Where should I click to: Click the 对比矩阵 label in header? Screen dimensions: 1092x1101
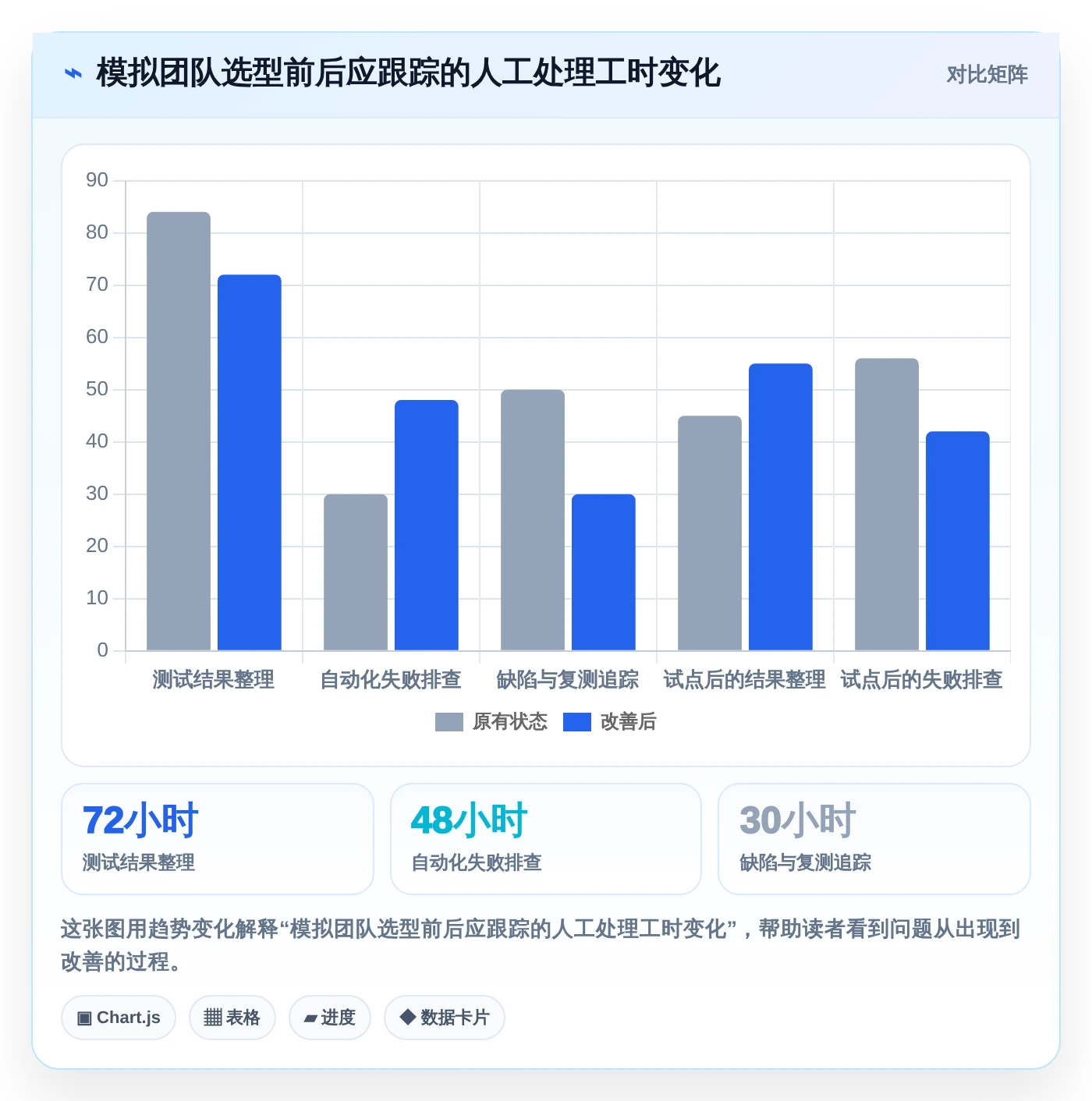[987, 75]
